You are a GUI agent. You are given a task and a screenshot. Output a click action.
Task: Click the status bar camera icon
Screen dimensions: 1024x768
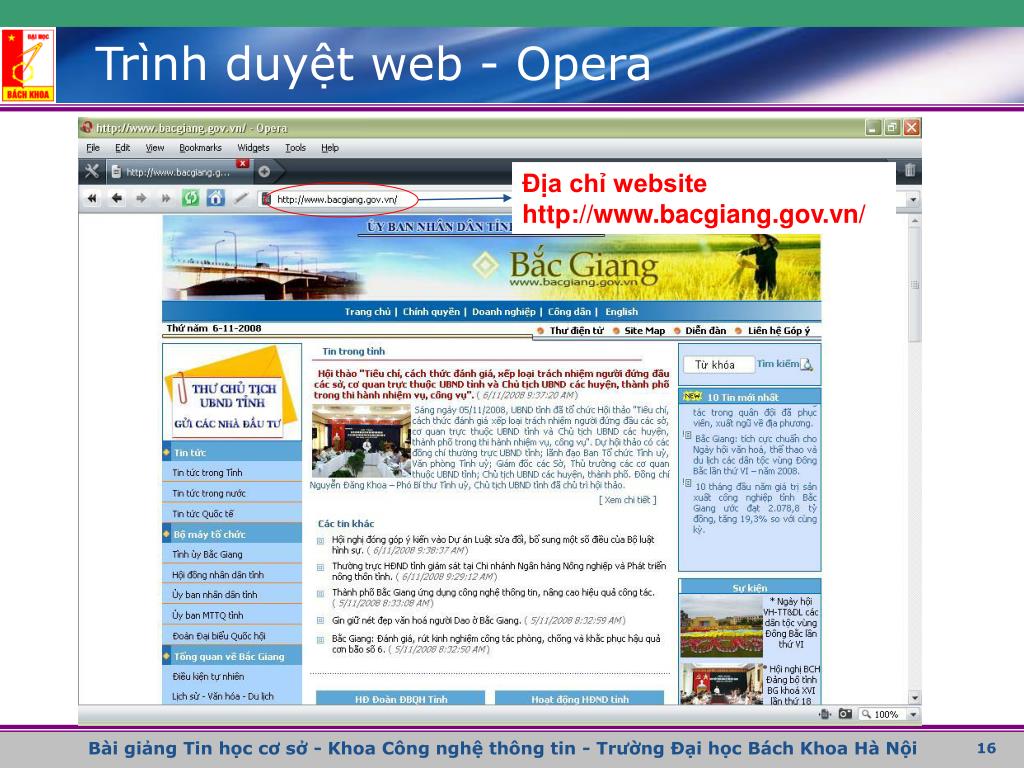coord(845,714)
